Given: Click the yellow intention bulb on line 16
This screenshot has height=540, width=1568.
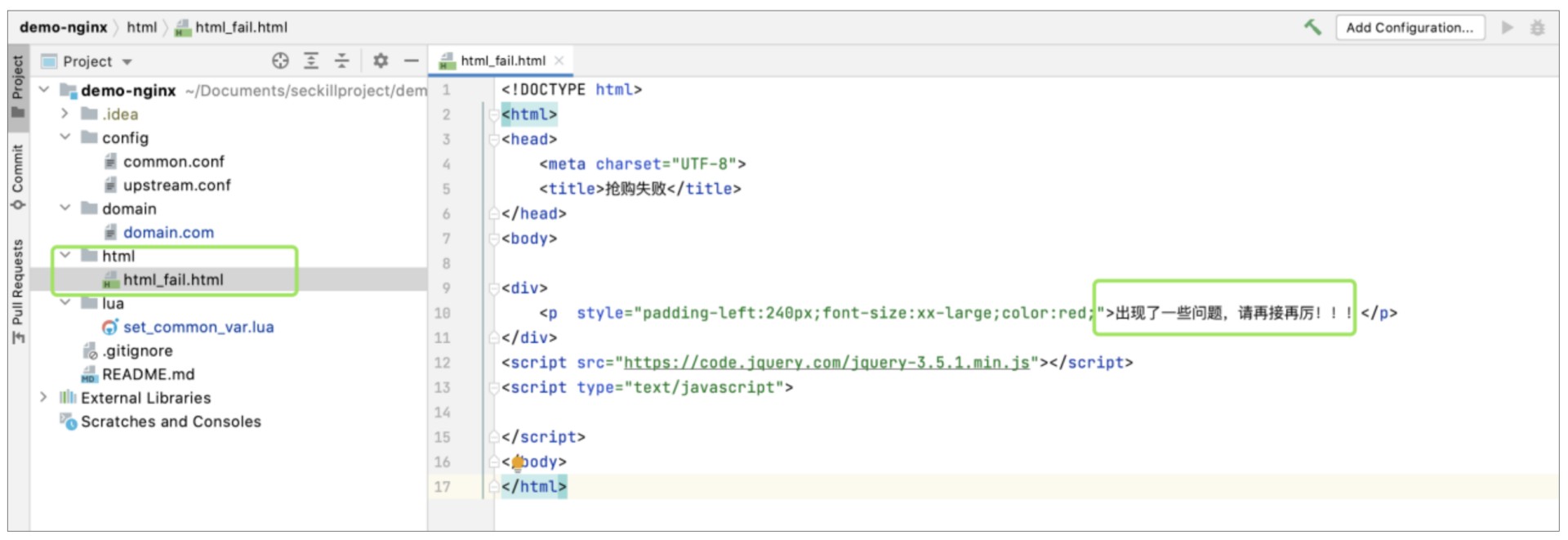Looking at the screenshot, I should [518, 462].
